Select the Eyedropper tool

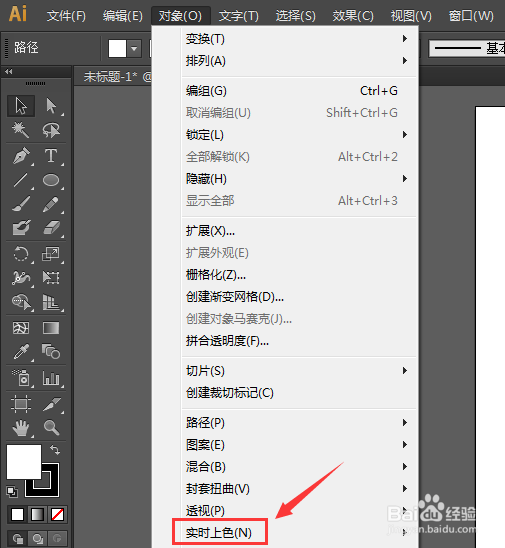pos(21,352)
